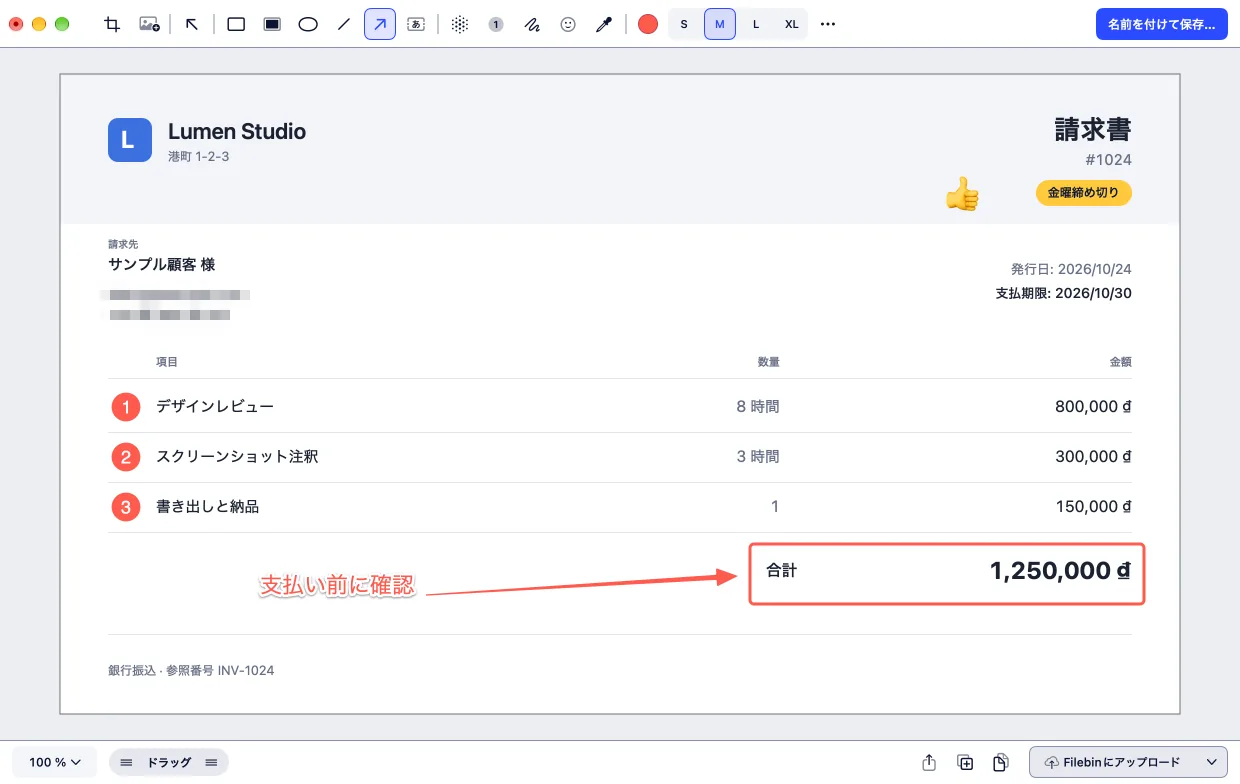Open the red annotation color swatch
This screenshot has height=784, width=1240.
648,24
